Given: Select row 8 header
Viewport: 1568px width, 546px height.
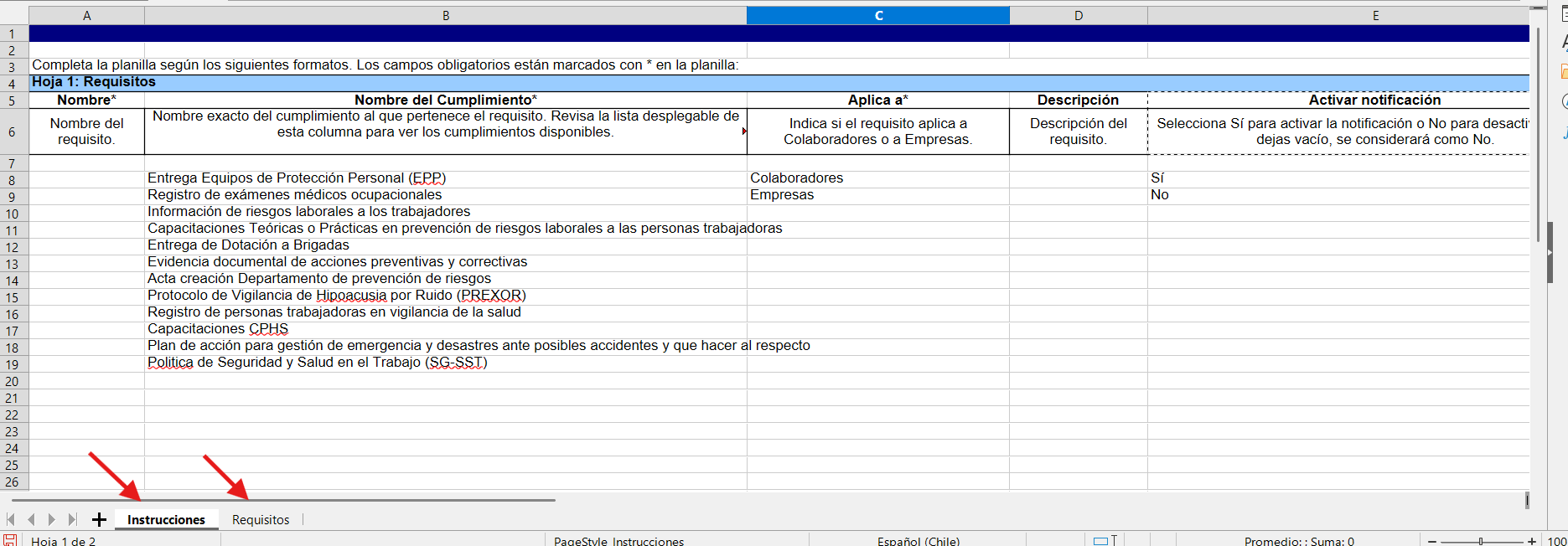Looking at the screenshot, I should (x=12, y=180).
